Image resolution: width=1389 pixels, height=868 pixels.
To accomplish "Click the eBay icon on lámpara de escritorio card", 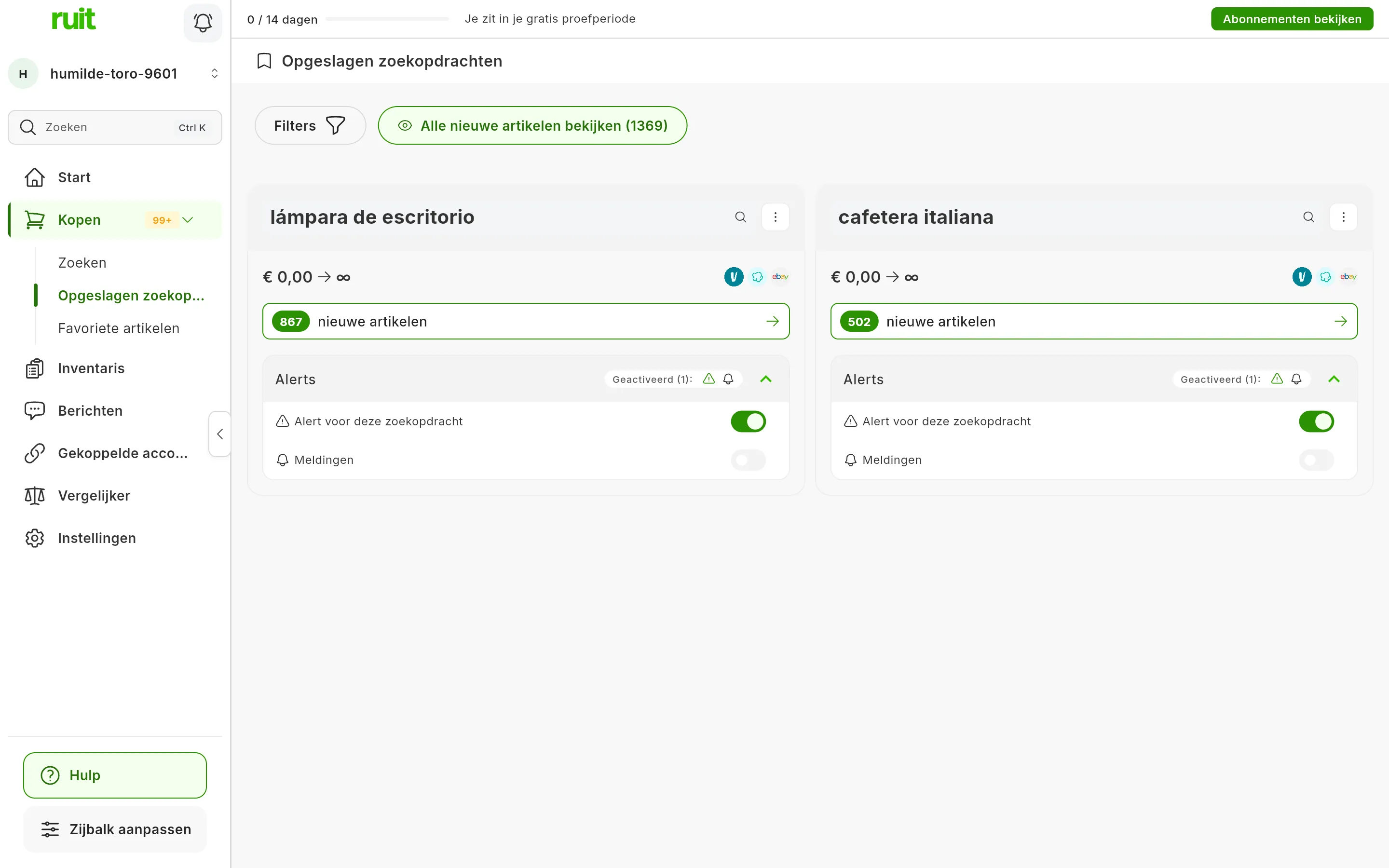I will point(780,277).
